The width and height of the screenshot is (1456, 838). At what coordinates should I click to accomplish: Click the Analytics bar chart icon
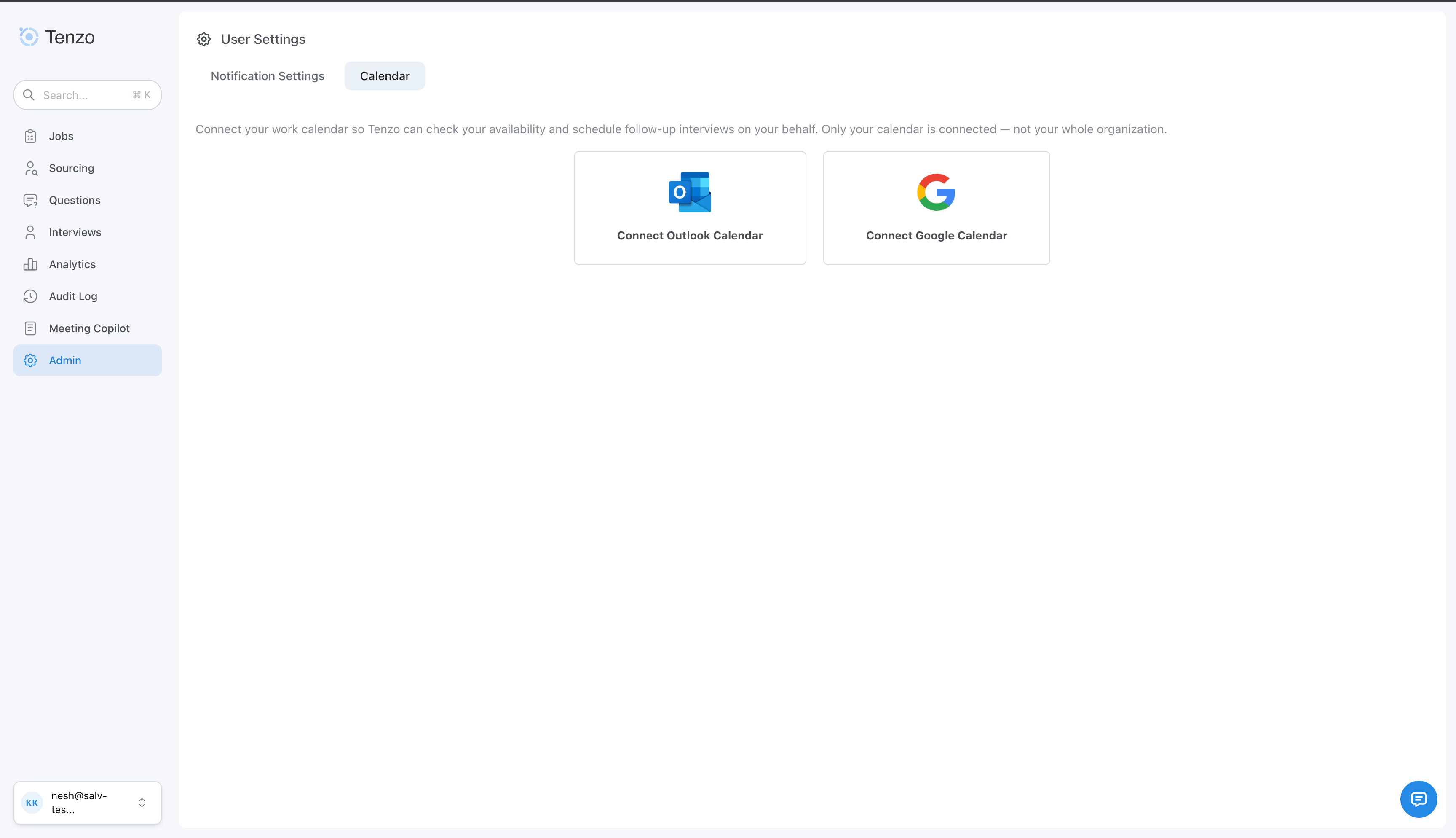pyautogui.click(x=30, y=264)
